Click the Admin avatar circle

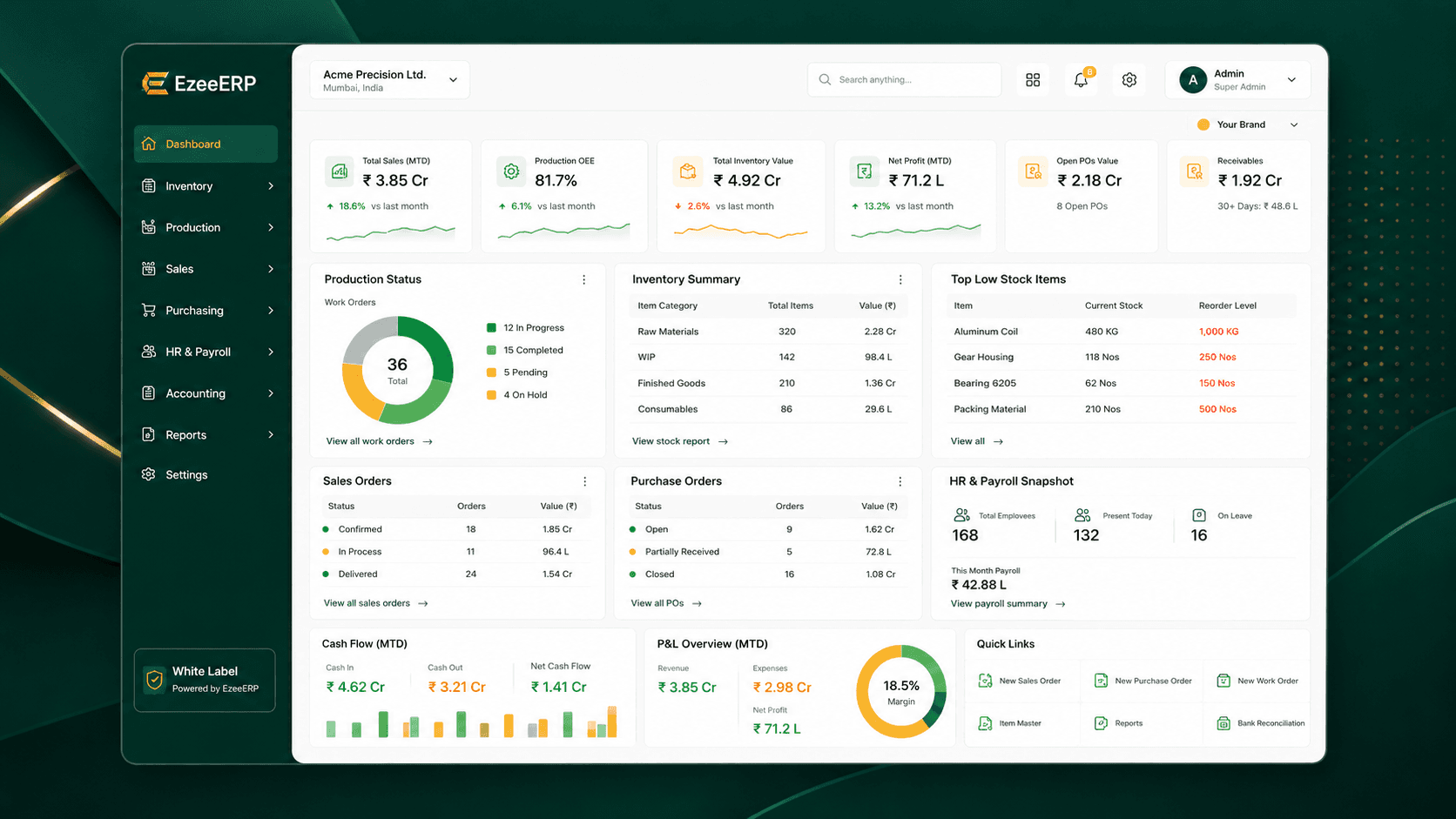[1193, 80]
